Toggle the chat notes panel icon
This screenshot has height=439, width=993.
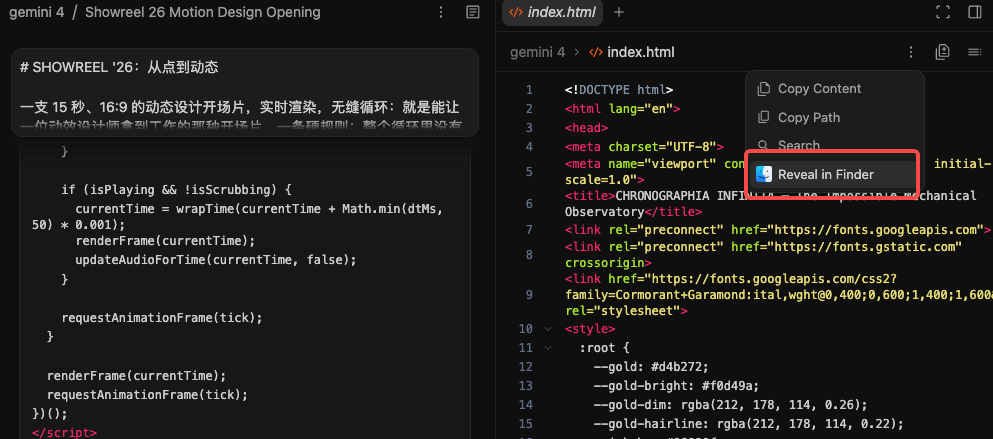tap(472, 12)
